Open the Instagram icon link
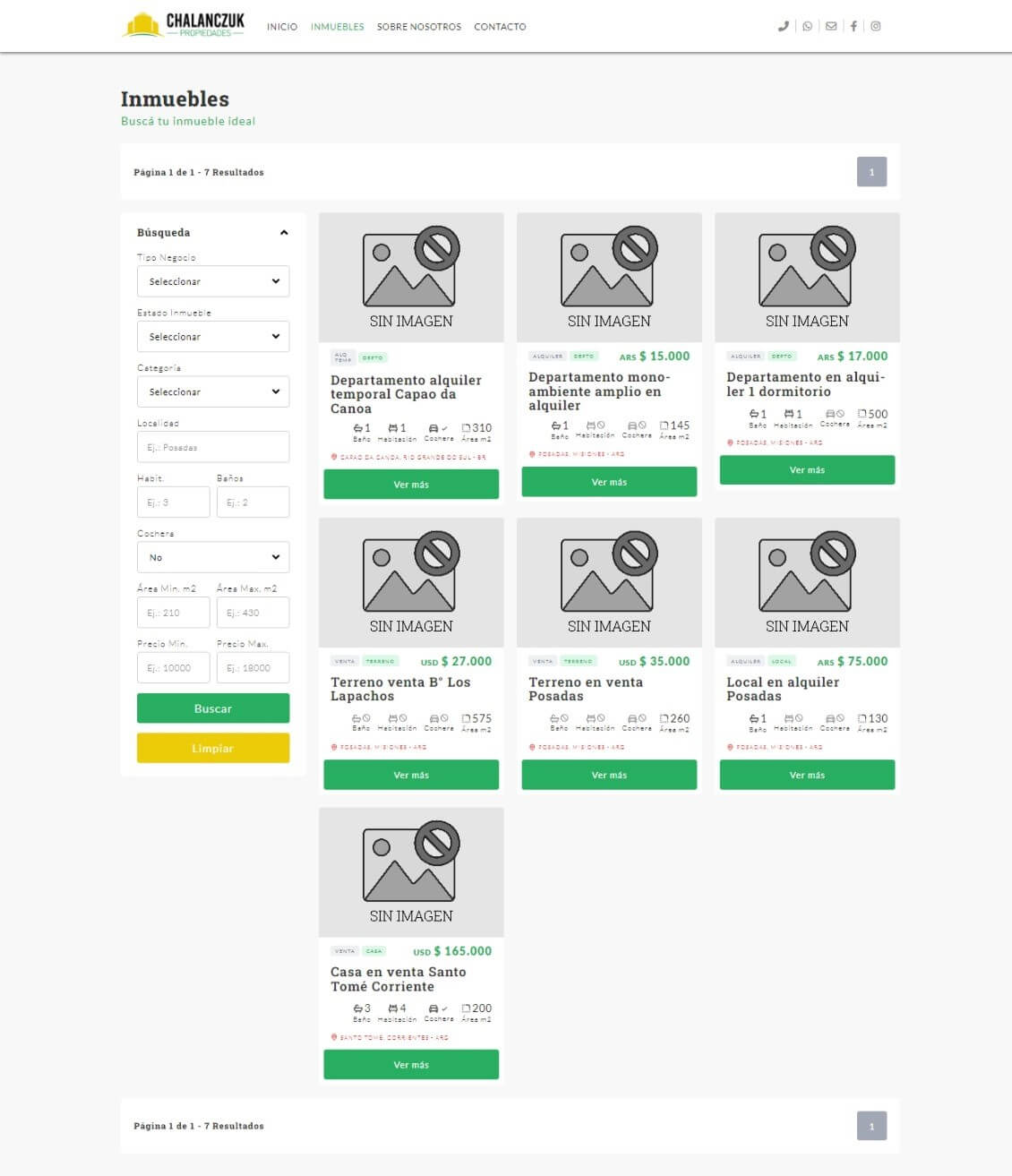The width and height of the screenshot is (1012, 1176). [x=876, y=26]
